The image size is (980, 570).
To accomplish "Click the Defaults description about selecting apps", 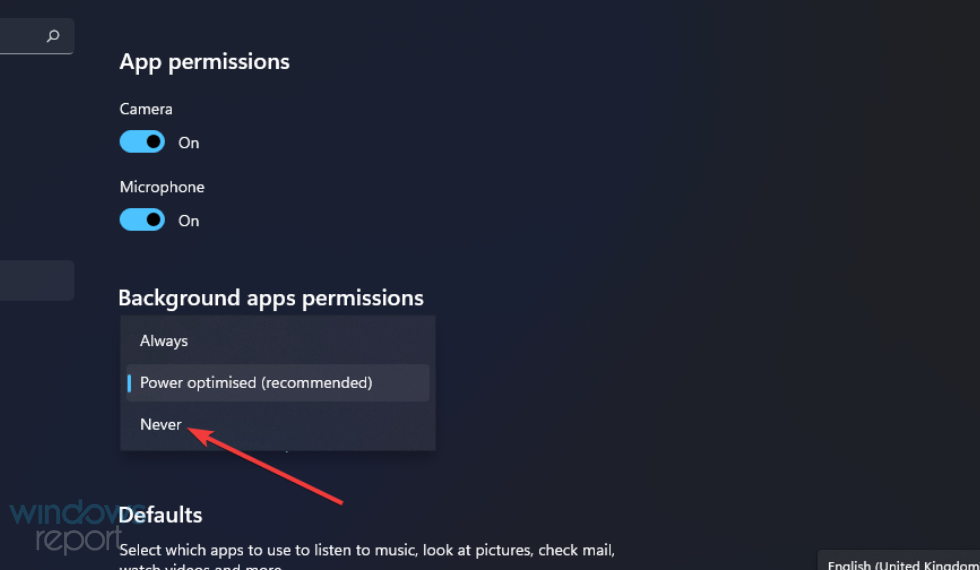I will pyautogui.click(x=367, y=550).
